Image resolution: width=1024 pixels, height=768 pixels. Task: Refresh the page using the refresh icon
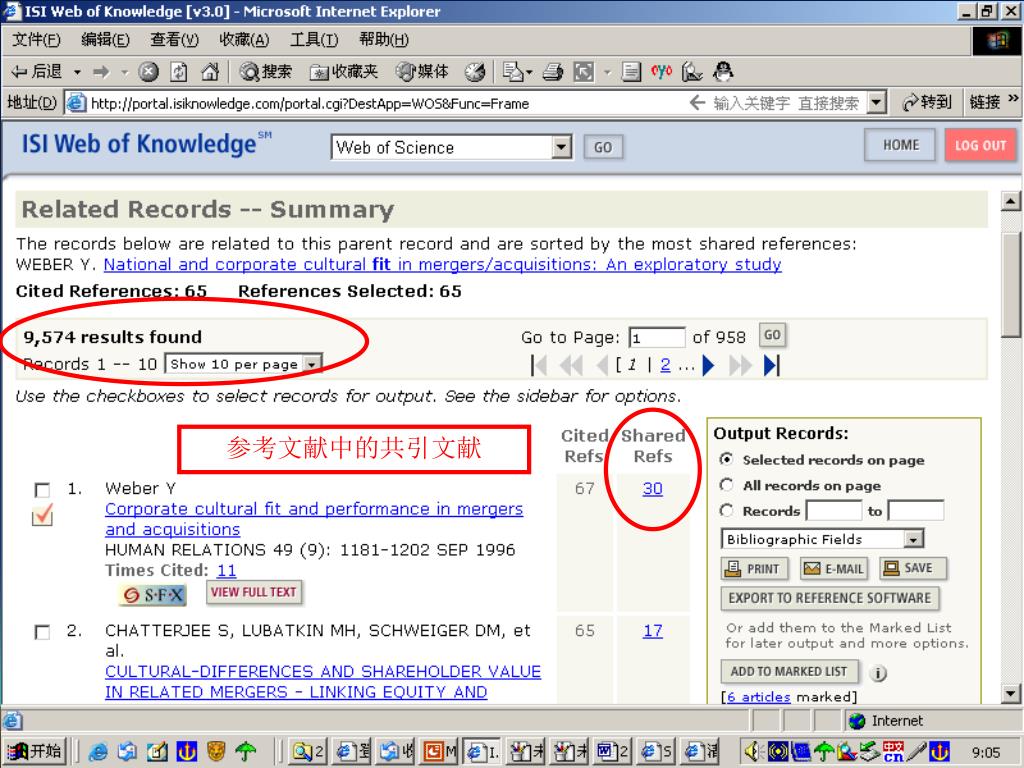[x=179, y=72]
